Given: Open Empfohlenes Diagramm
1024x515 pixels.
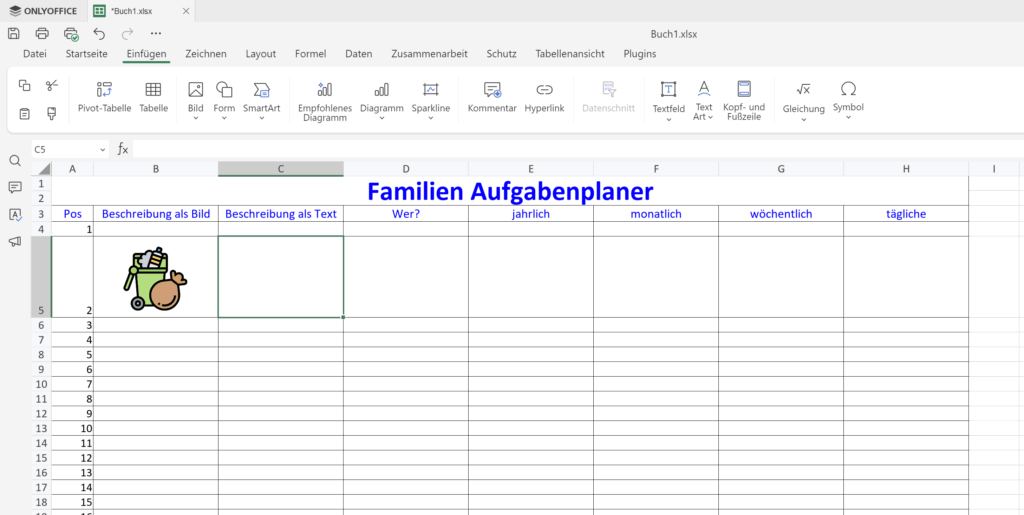Looking at the screenshot, I should (x=325, y=102).
